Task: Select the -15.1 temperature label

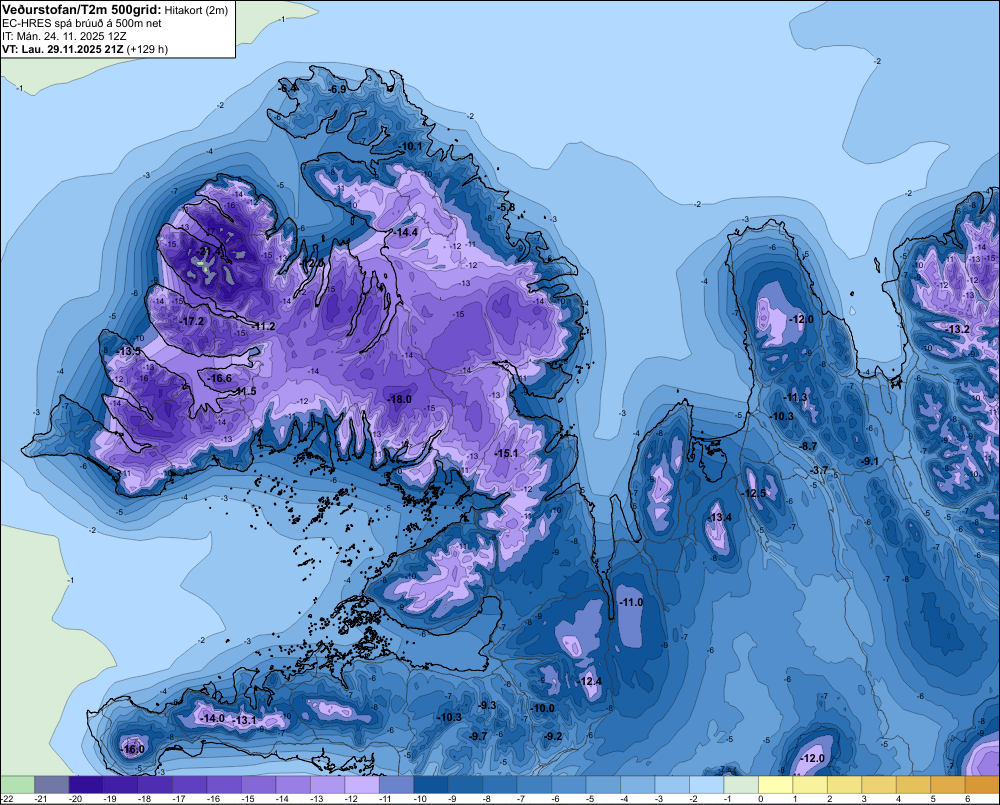Action: pos(506,453)
